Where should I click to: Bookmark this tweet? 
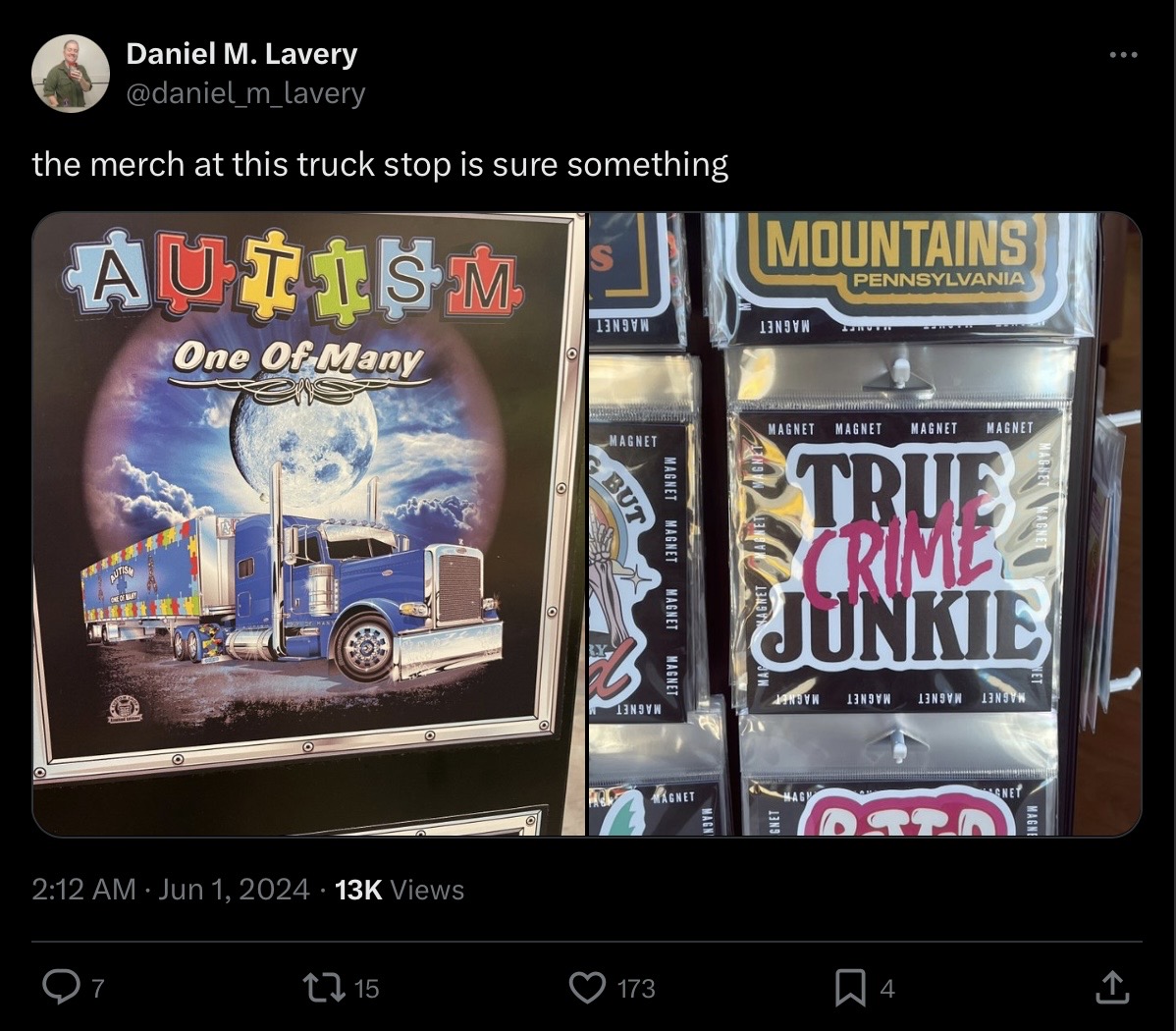pyautogui.click(x=850, y=988)
